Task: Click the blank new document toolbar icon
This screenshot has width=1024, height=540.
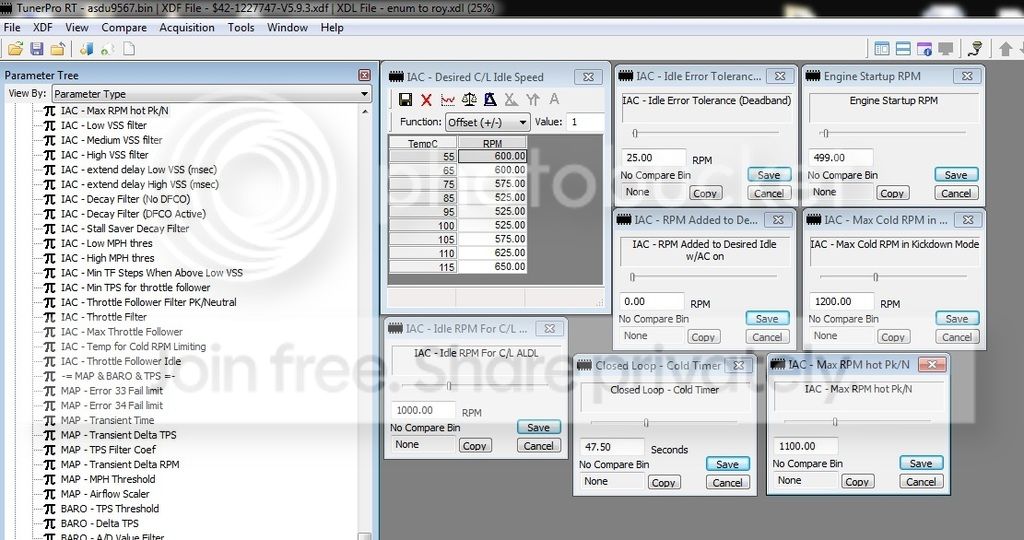Action: tap(129, 49)
